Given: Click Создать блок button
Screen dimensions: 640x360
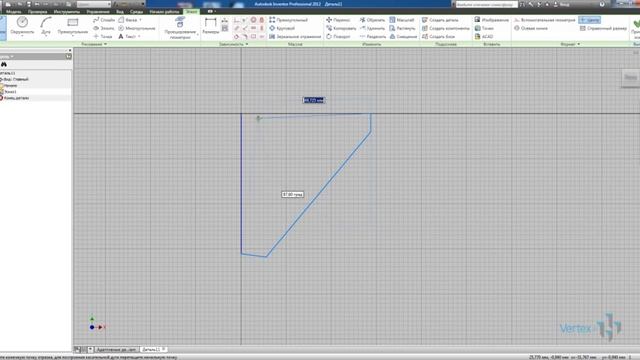Looking at the screenshot, I should click(438, 36).
